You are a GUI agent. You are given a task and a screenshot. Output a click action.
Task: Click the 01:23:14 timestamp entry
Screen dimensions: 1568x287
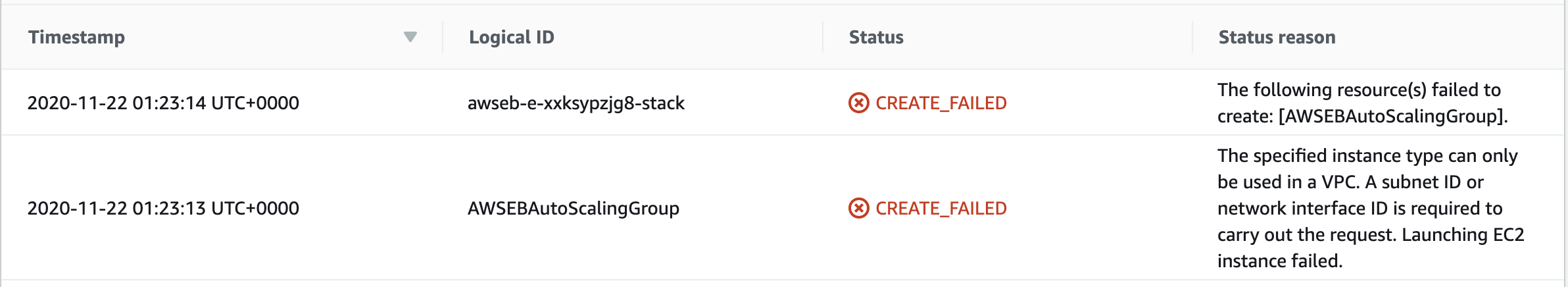tap(163, 103)
